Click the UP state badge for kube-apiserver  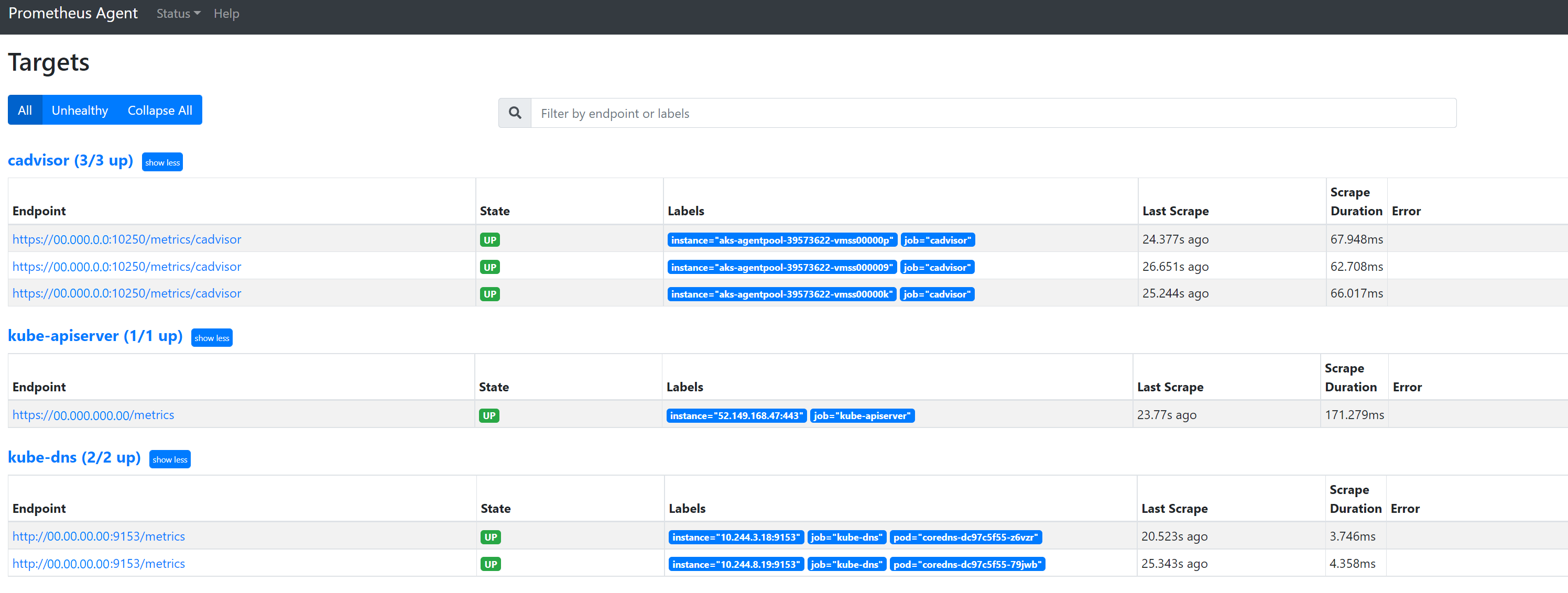point(489,416)
